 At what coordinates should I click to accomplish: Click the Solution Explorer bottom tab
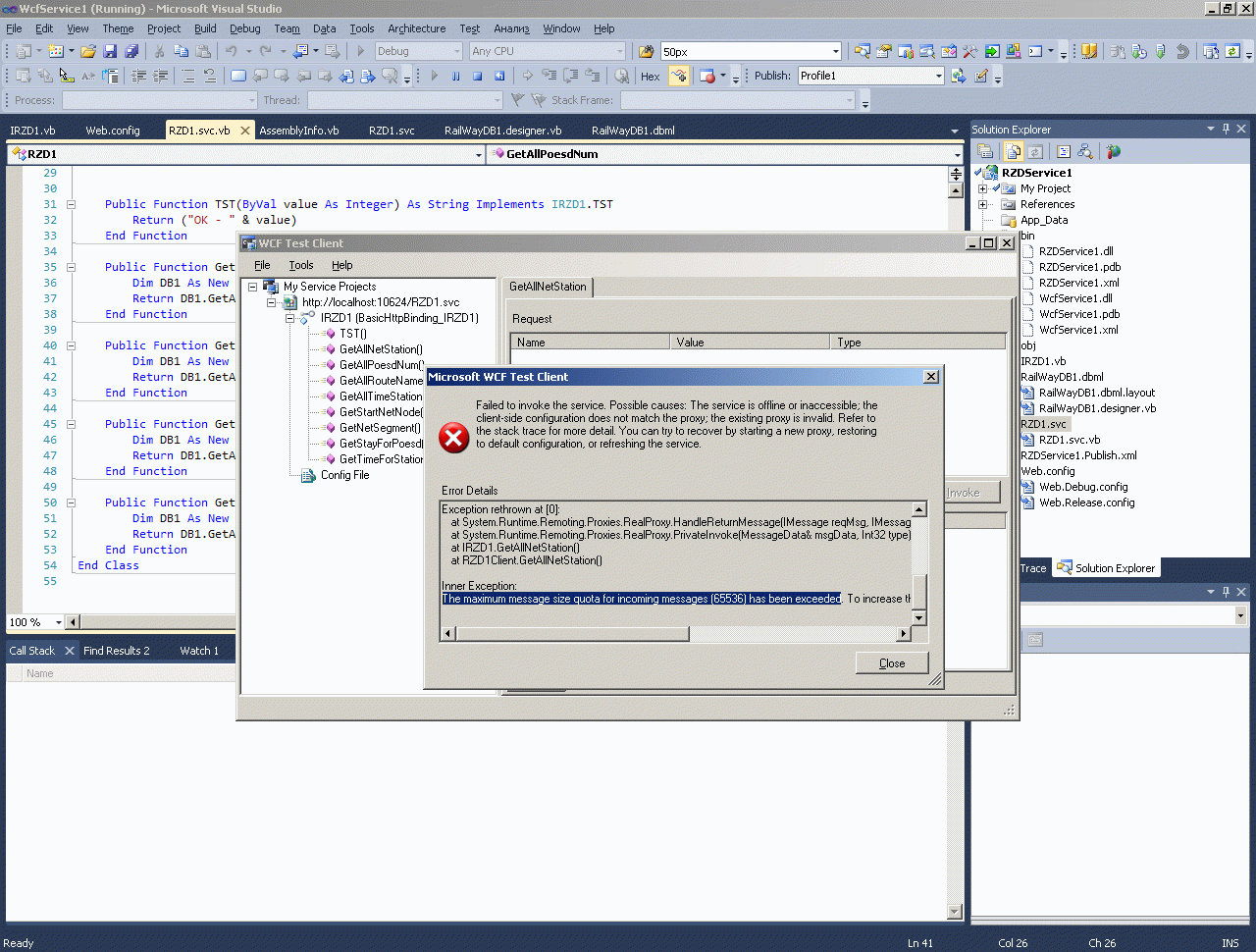tap(1107, 568)
